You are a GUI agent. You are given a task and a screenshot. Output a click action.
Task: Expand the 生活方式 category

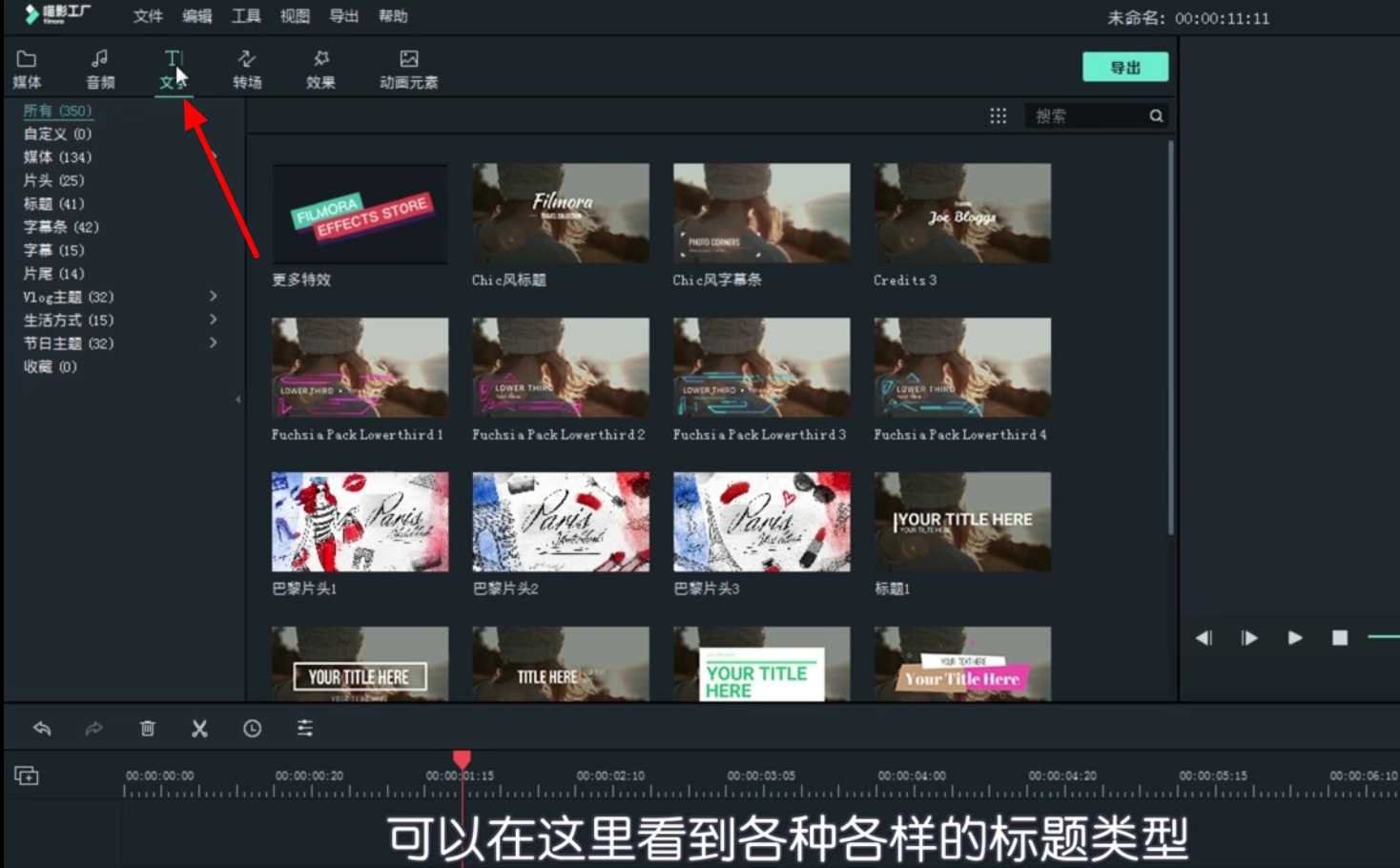coord(214,320)
